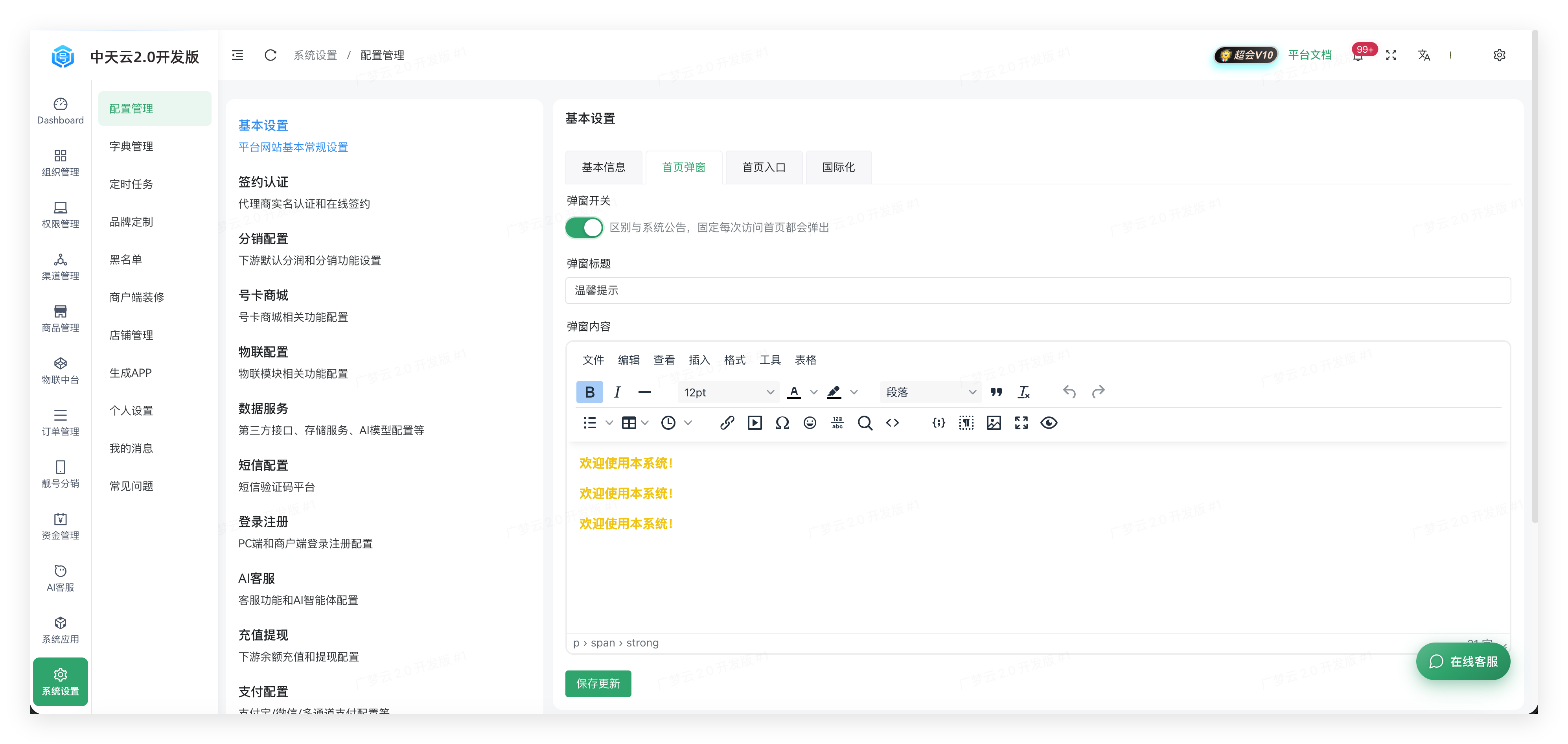1568x744 pixels.
Task: Insert code sample with braces icon
Action: 939,423
